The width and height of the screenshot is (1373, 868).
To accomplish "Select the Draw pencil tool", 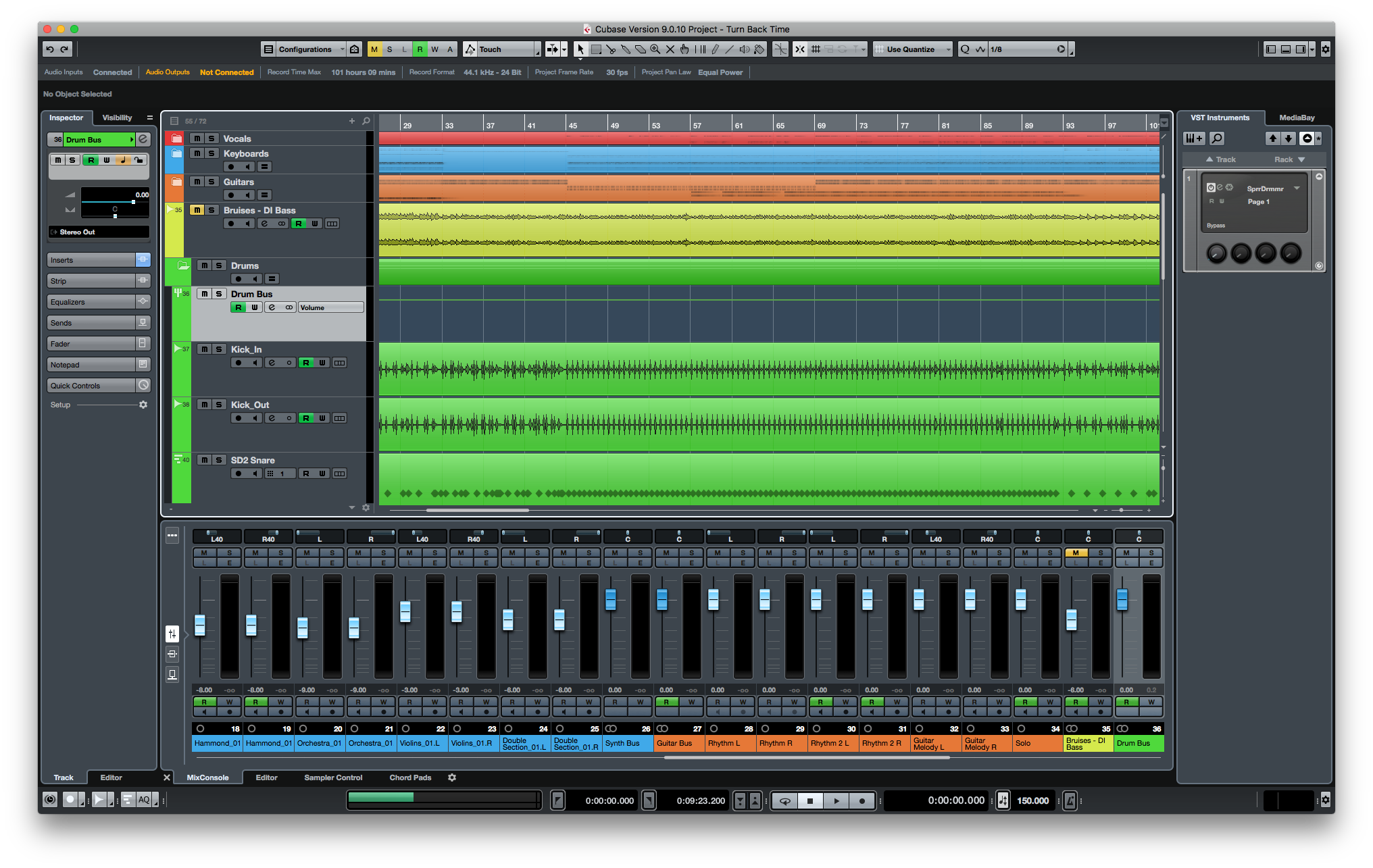I will click(x=715, y=49).
